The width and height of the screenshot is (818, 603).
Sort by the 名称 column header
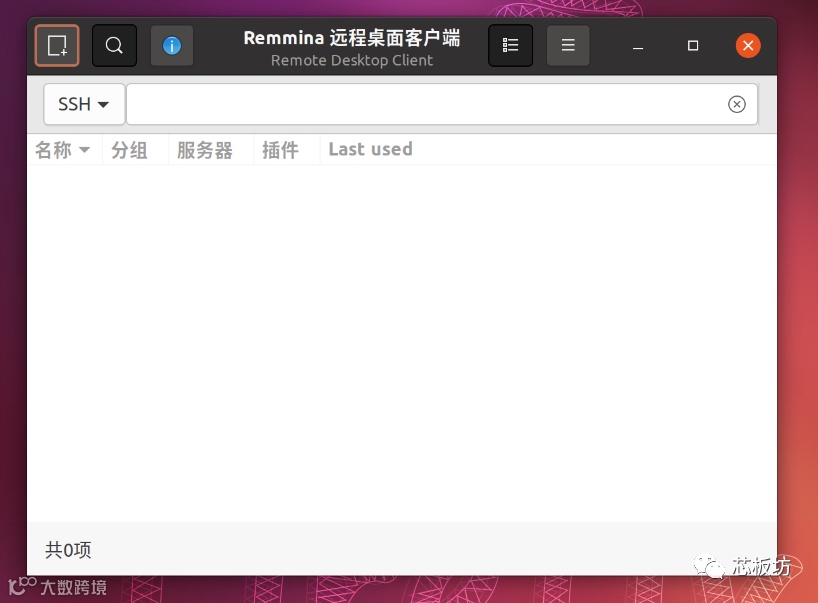pyautogui.click(x=64, y=150)
